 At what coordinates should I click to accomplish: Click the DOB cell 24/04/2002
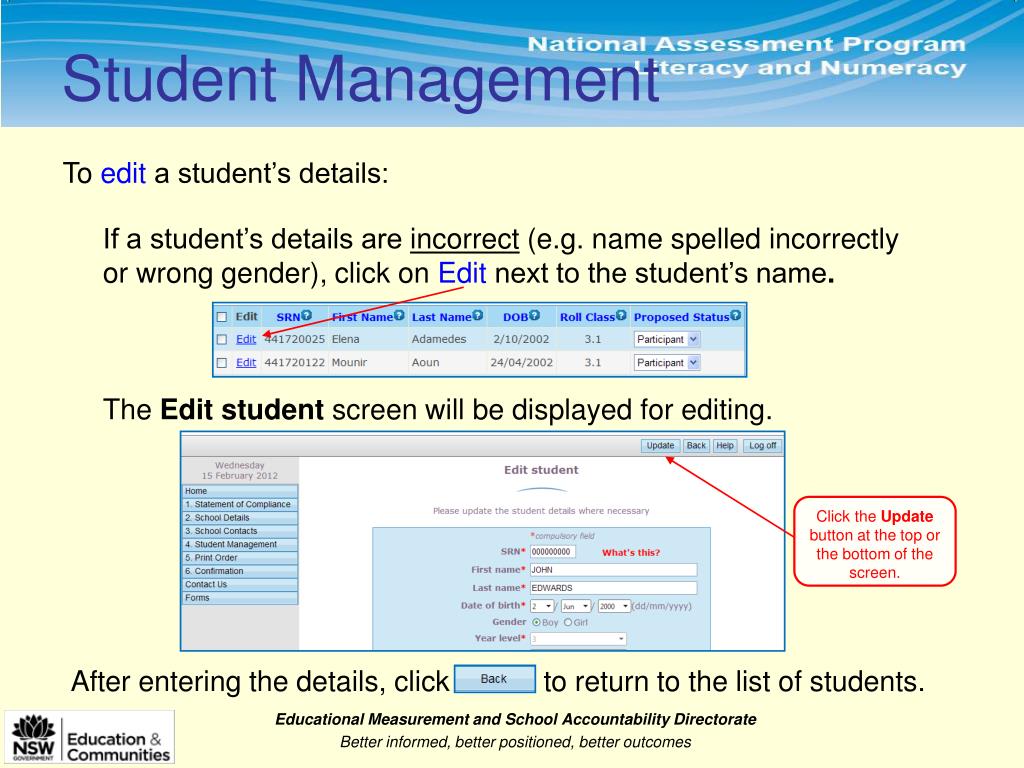pyautogui.click(x=521, y=362)
